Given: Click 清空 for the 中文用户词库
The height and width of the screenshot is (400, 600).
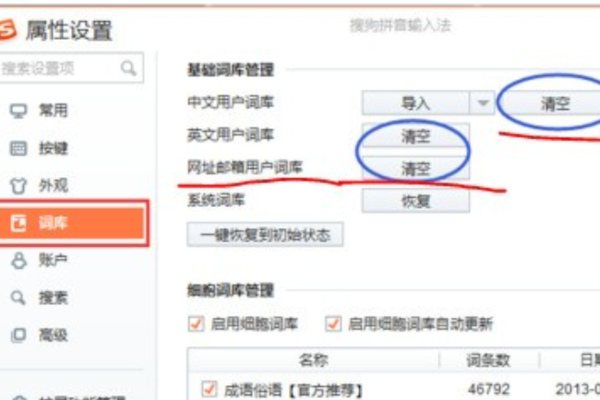Looking at the screenshot, I should pyautogui.click(x=555, y=103).
